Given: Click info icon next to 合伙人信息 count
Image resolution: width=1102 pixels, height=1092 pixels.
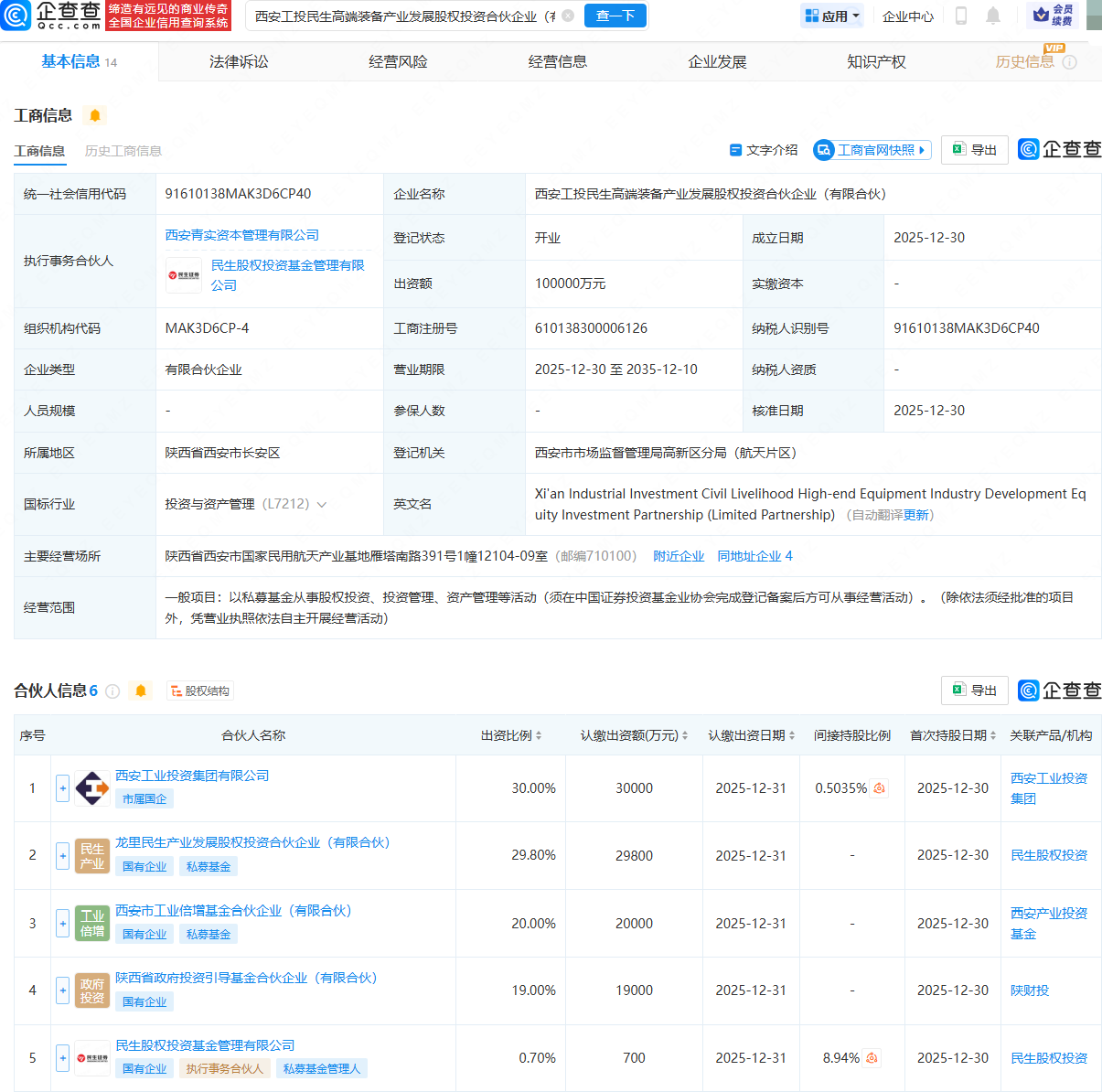Looking at the screenshot, I should click(112, 691).
